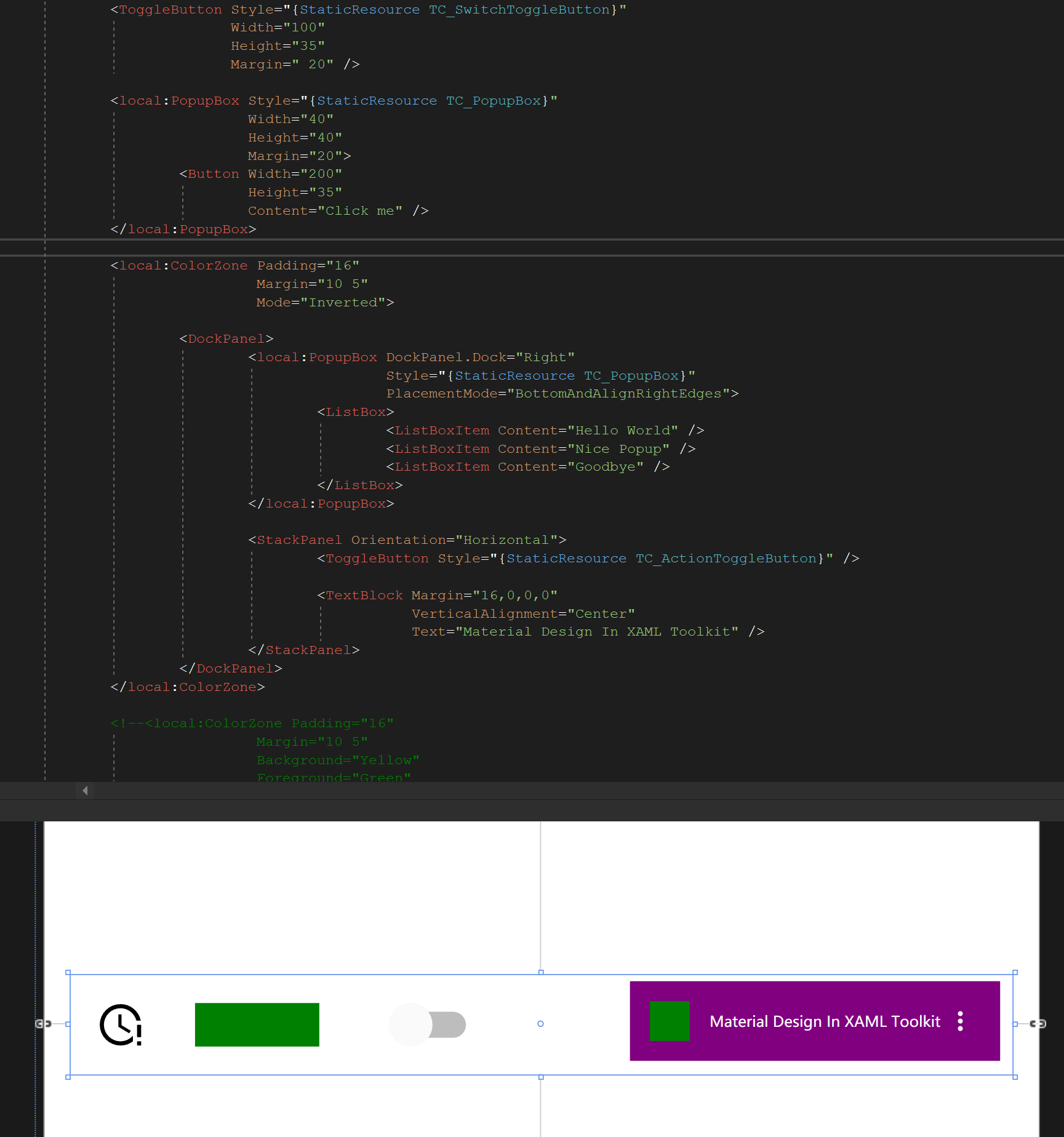Click the top-center selection handle of the selected element
The image size is (1064, 1137).
540,973
